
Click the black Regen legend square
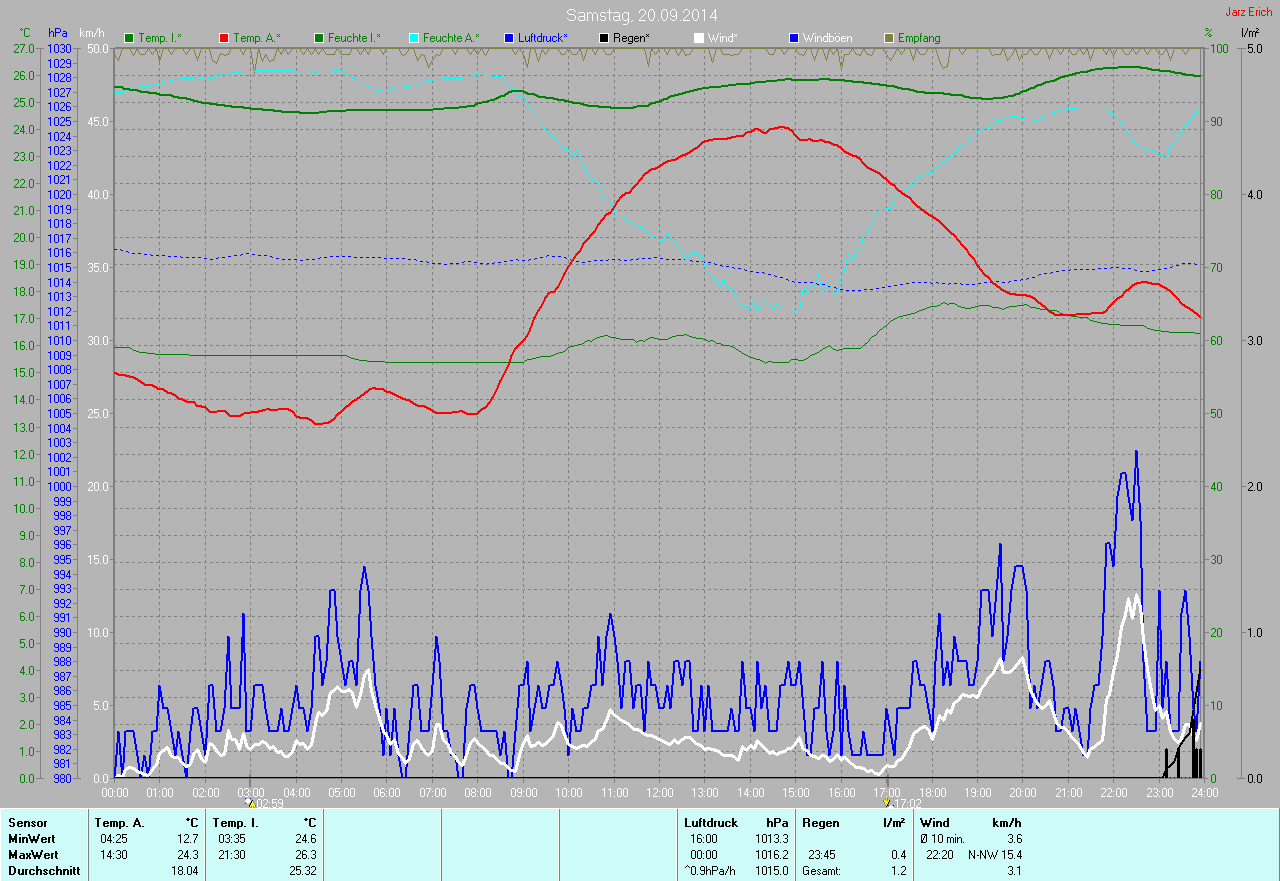click(603, 38)
